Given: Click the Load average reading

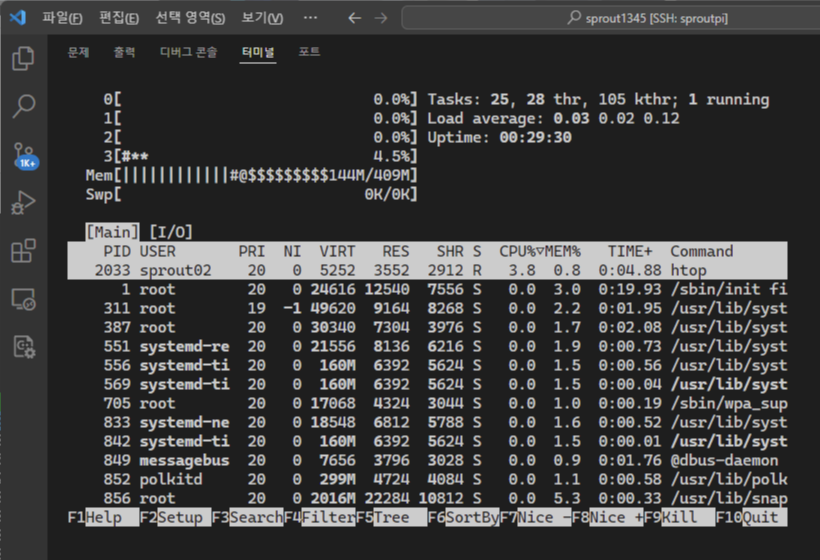Looking at the screenshot, I should coord(553,118).
